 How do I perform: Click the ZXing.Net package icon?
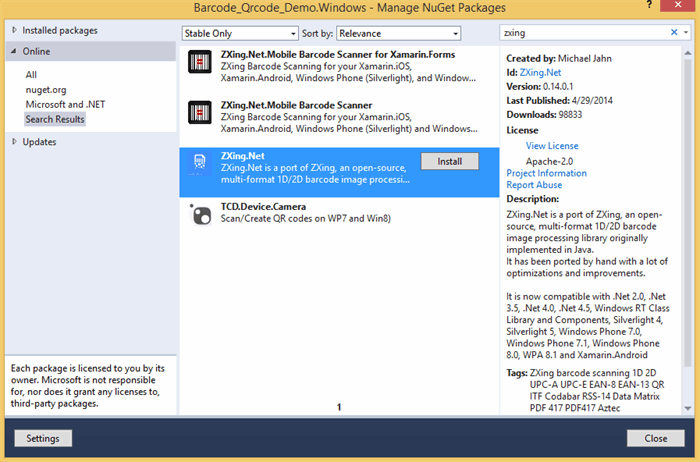[x=200, y=163]
